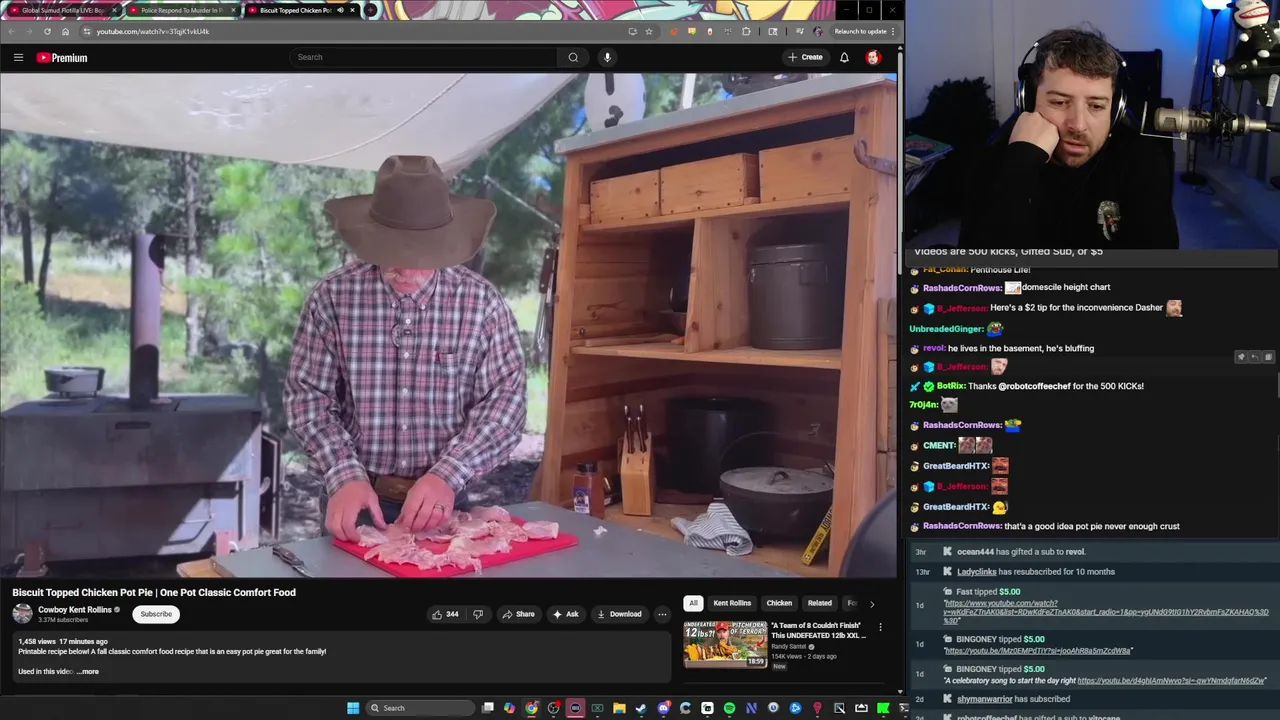1280x720 pixels.
Task: Mute the Biscuit Topped Chicken tab audio
Action: (340, 10)
